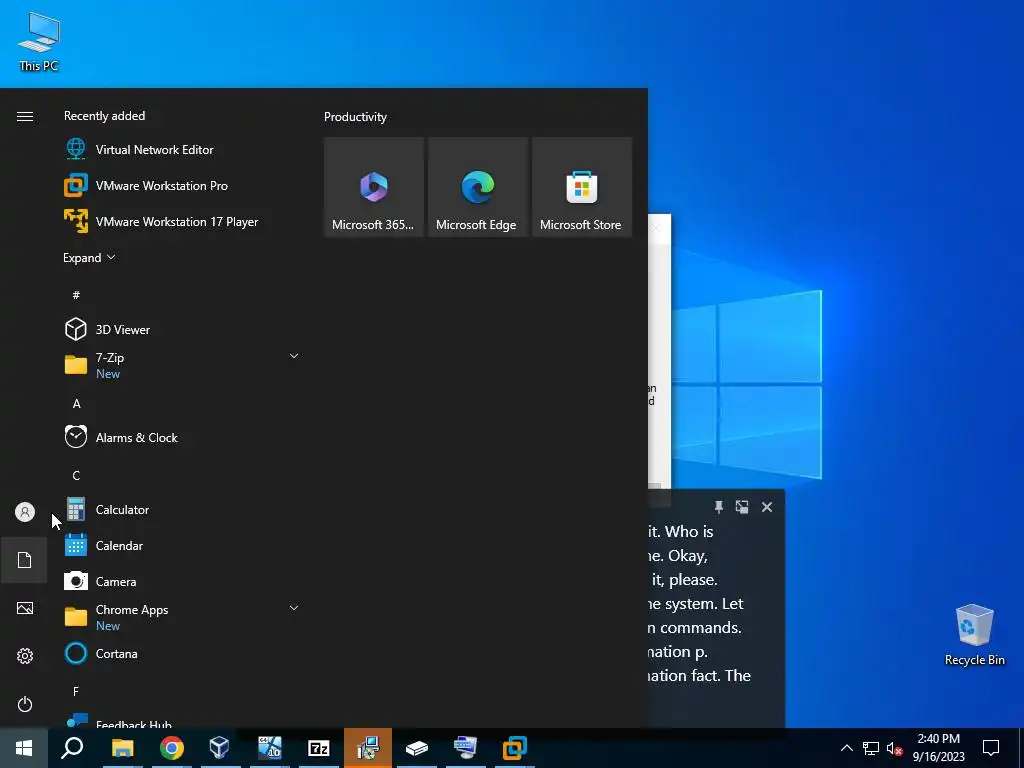Open VMware Workstation 17 Player
Screen dimensions: 1024x768
point(182,221)
